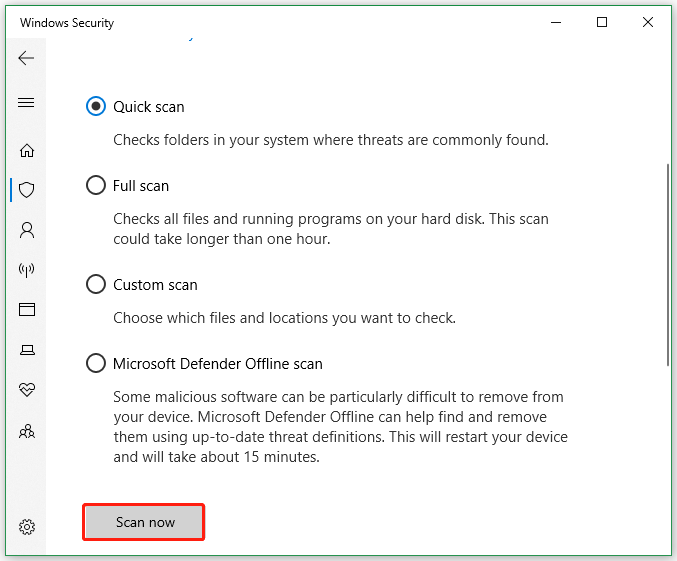Open App & browser control icon

(27, 310)
